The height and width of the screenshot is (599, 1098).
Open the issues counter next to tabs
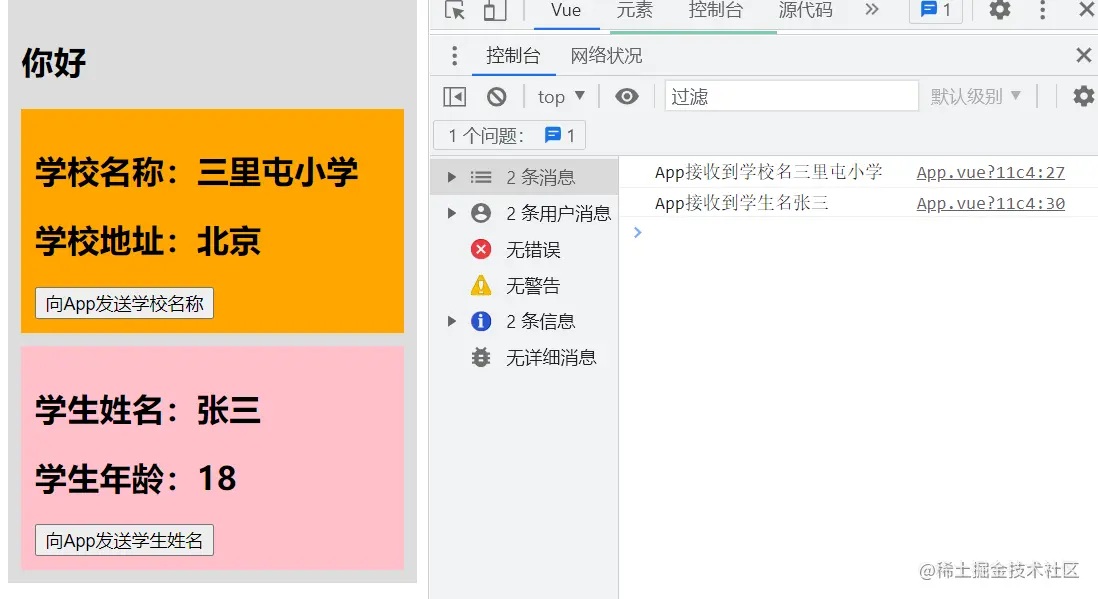(x=935, y=11)
